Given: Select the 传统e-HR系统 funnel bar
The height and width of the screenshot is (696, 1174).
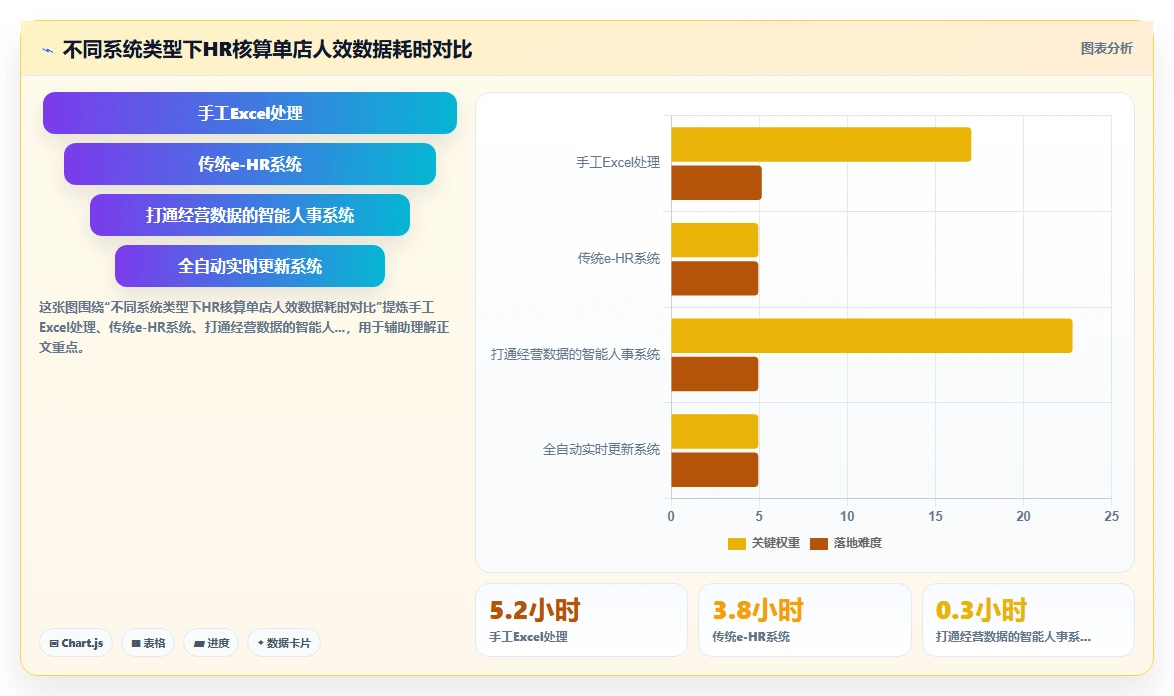Looking at the screenshot, I should (250, 164).
